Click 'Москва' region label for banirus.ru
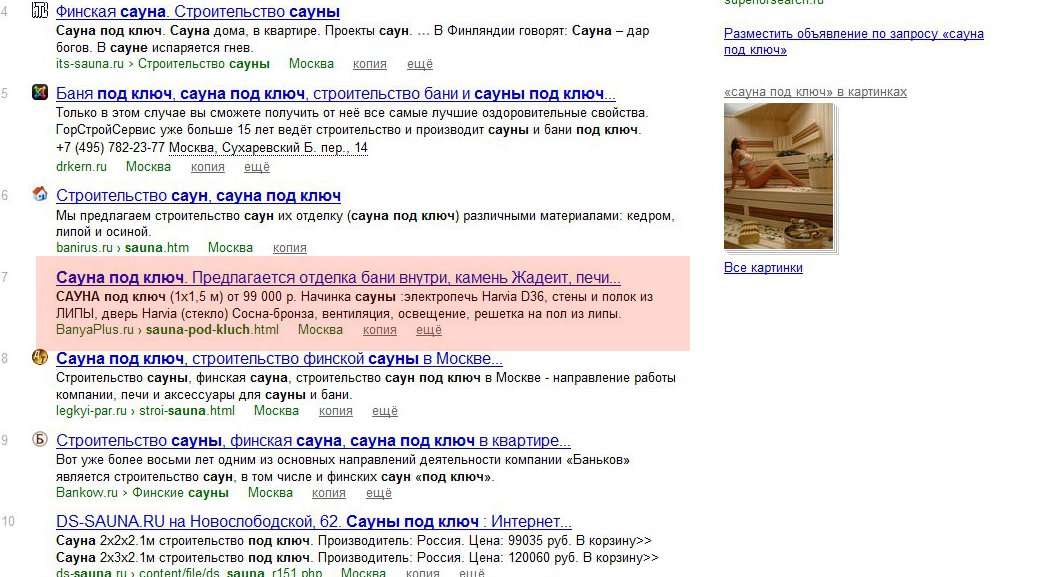Screen dimensions: 1044x577 [230, 248]
